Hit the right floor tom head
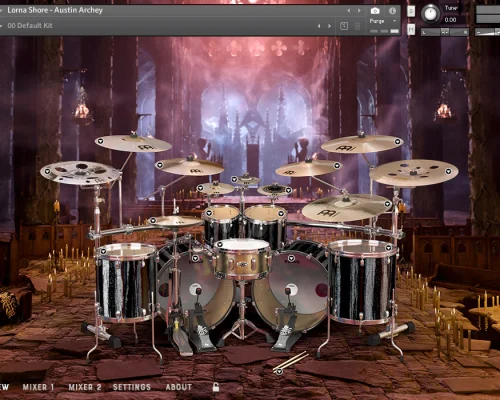The height and width of the screenshot is (400, 500). click(362, 247)
